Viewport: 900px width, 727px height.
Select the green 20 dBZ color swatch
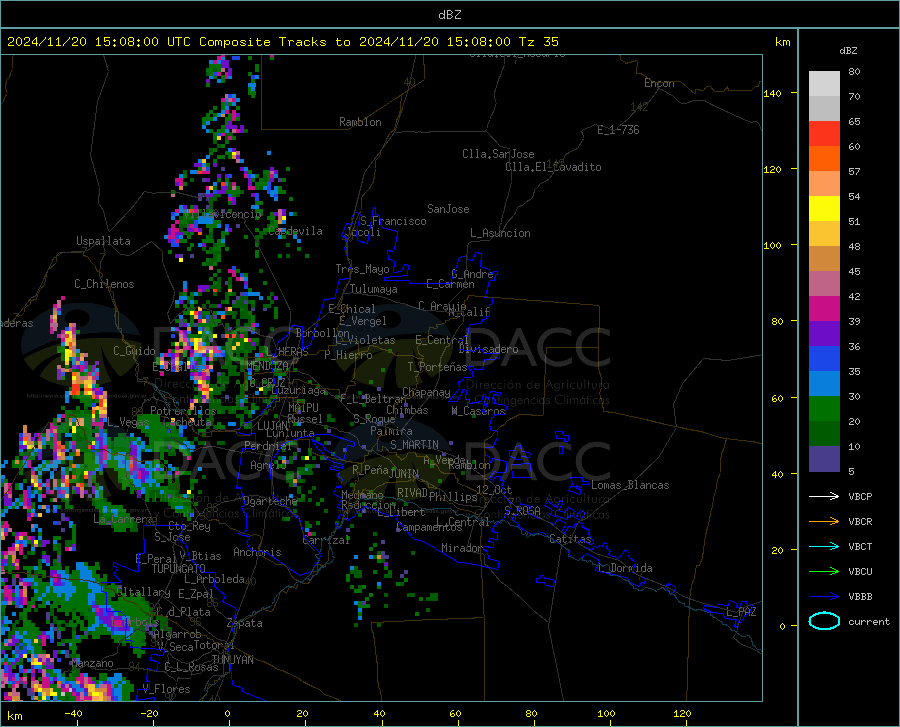click(824, 409)
